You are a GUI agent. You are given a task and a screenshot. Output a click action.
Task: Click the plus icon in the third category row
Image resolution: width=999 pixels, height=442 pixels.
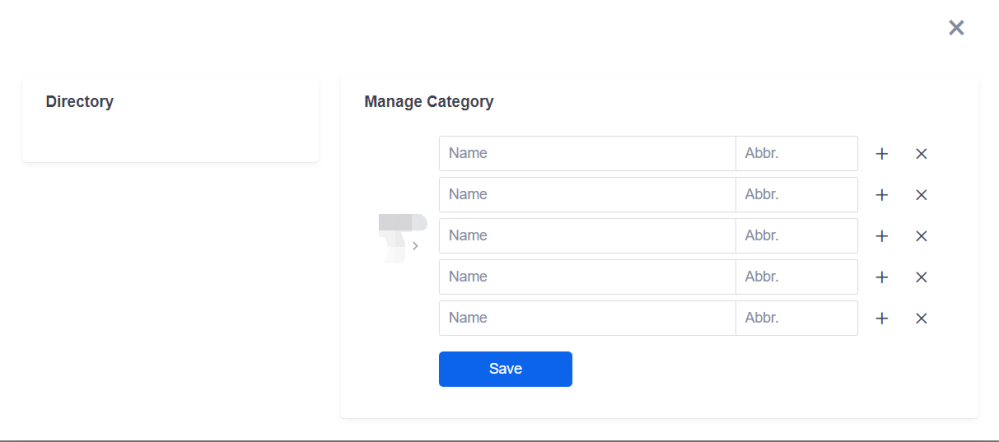tap(882, 236)
